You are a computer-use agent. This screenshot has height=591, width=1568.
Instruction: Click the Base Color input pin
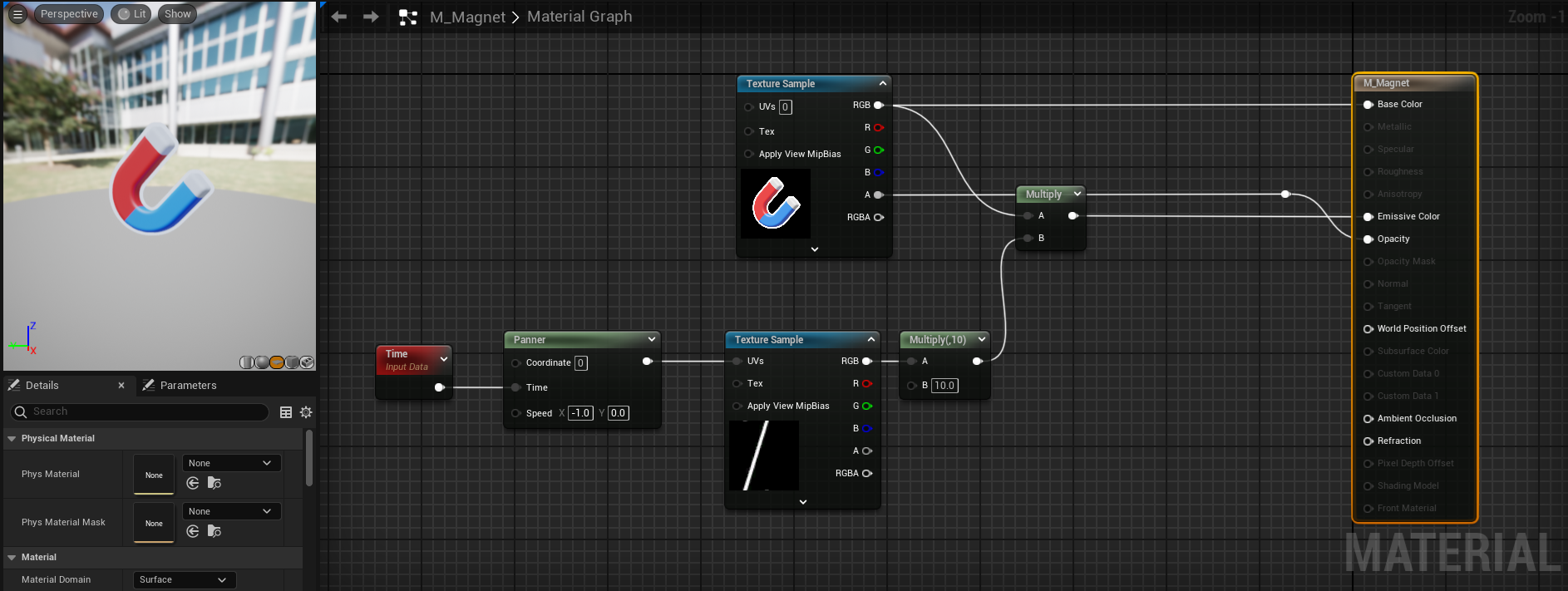coord(1368,105)
